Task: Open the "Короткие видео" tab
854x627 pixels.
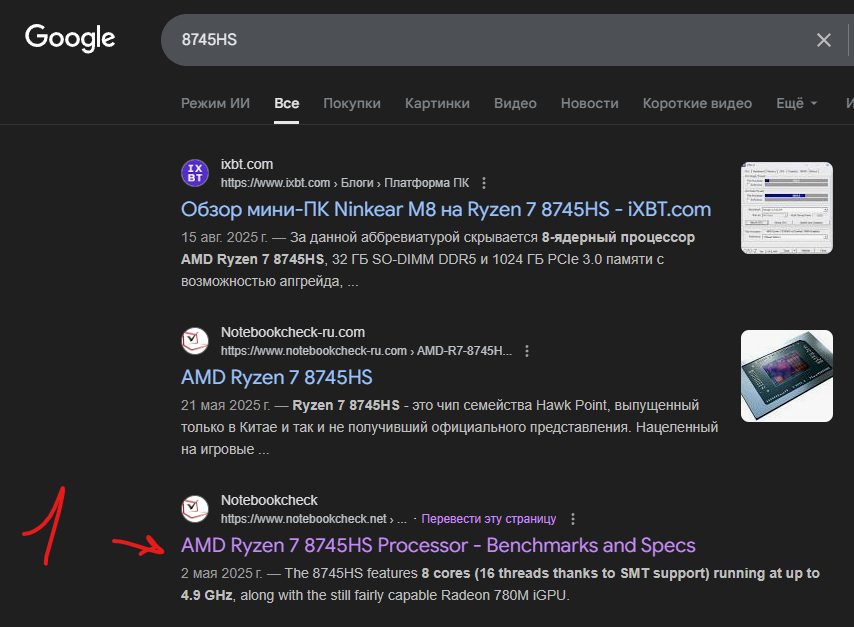Action: click(x=697, y=103)
